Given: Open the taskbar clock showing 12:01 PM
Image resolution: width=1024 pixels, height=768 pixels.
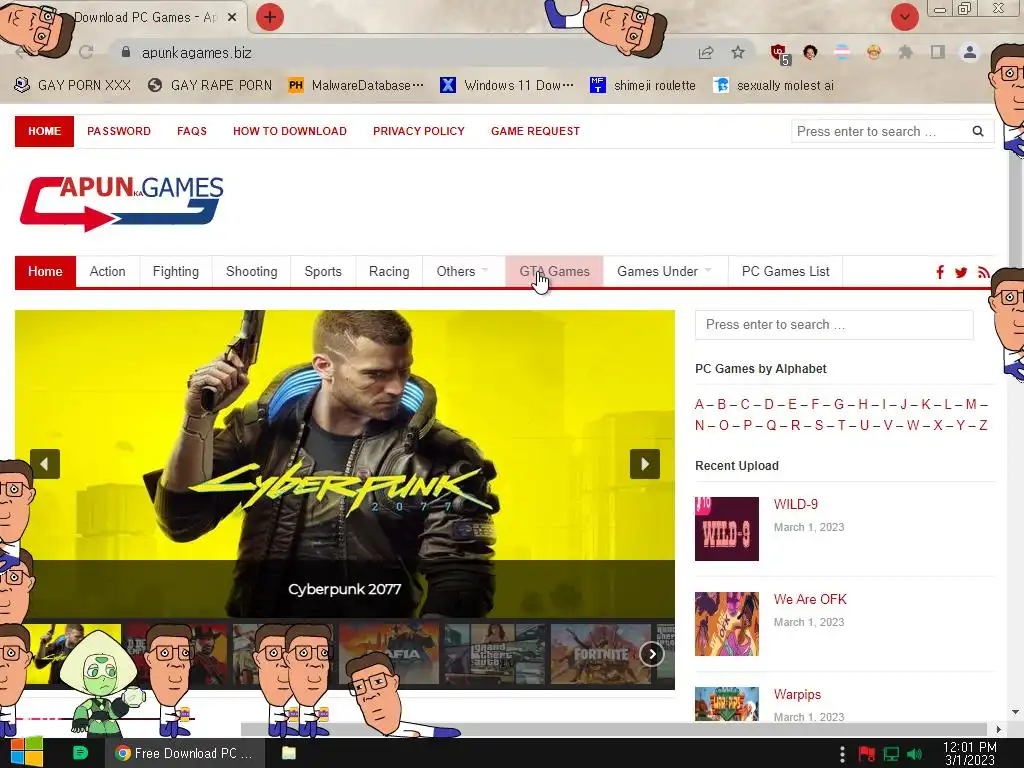Looking at the screenshot, I should coord(970,754).
